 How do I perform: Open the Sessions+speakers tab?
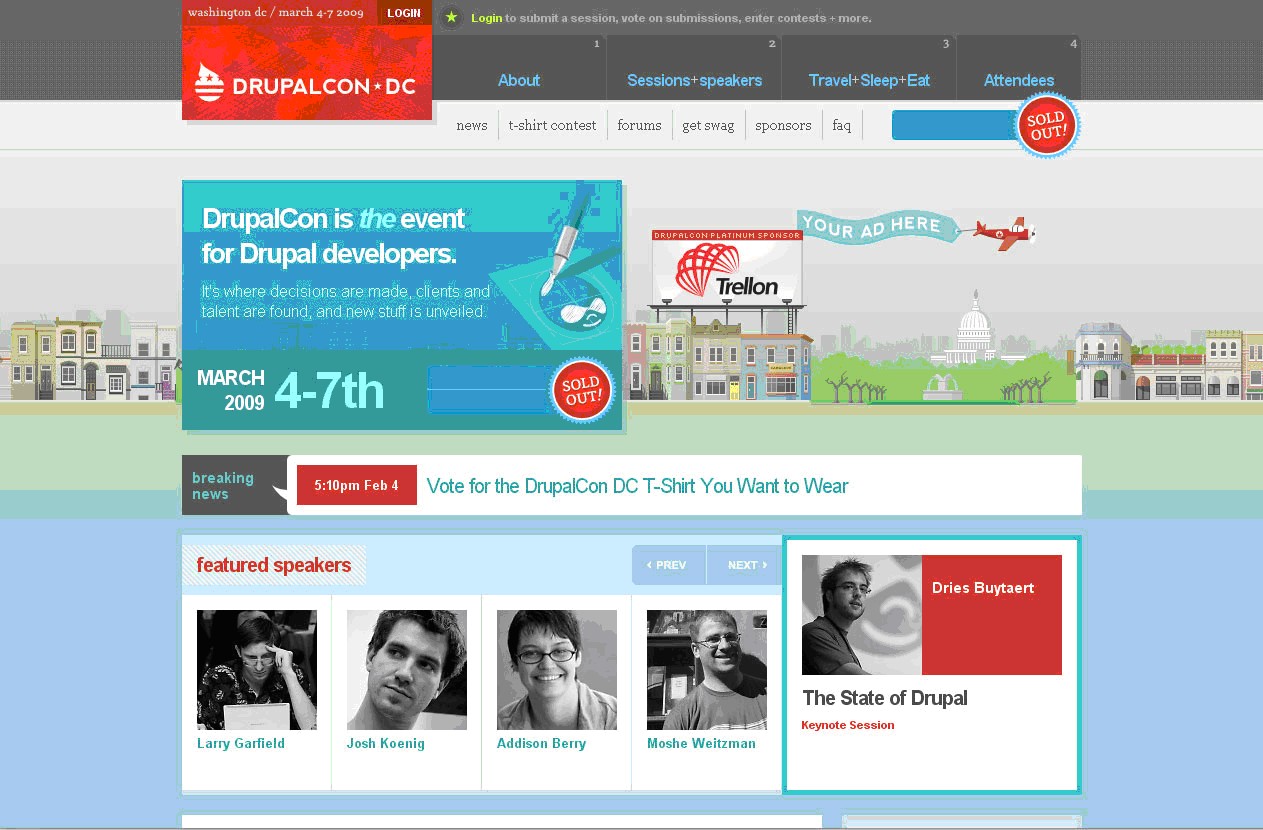(694, 80)
